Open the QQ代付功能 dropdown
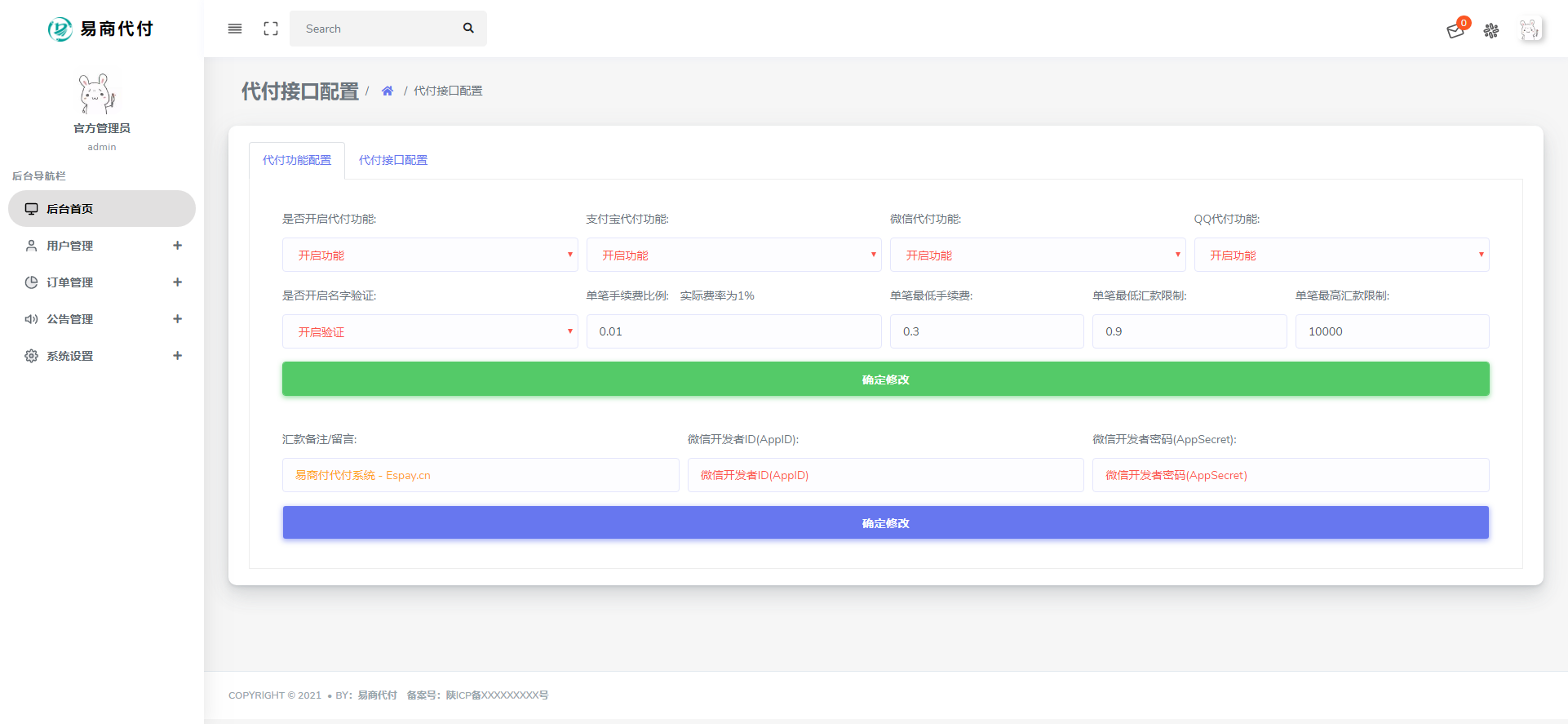 (x=1341, y=255)
